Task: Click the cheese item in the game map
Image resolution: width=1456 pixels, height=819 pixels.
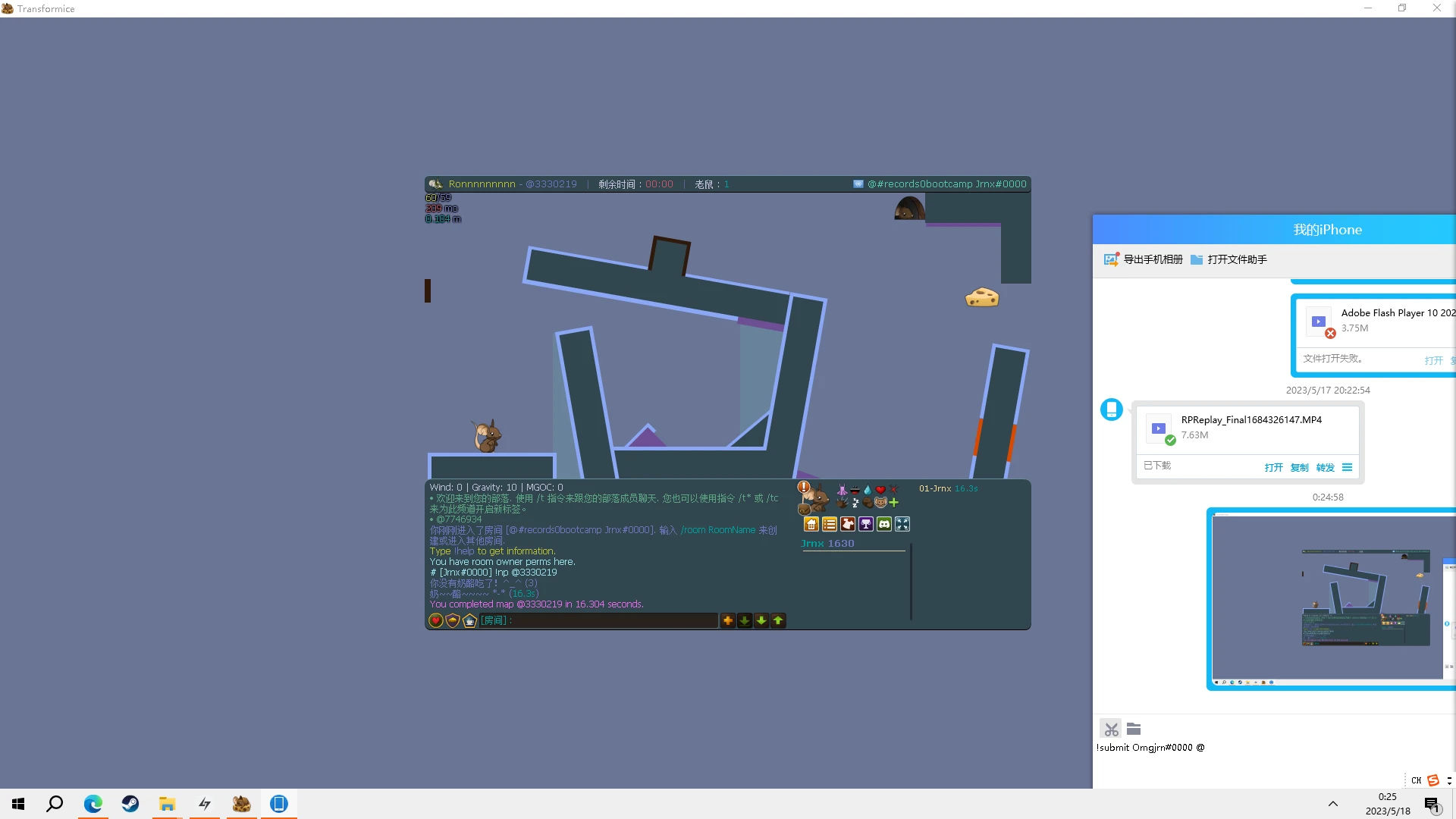Action: pyautogui.click(x=982, y=297)
